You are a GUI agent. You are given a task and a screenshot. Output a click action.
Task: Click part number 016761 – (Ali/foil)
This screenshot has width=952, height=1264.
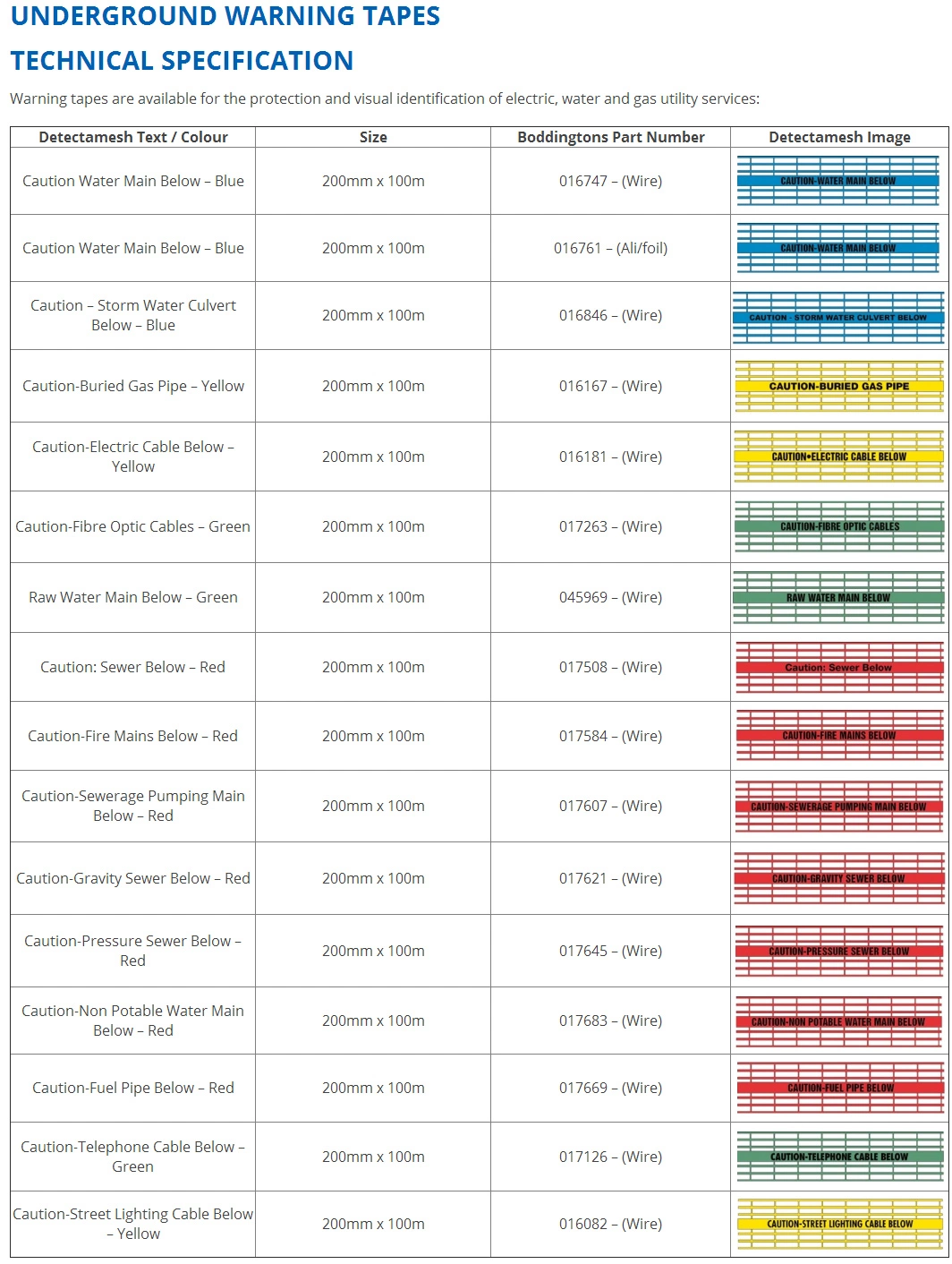coord(611,248)
